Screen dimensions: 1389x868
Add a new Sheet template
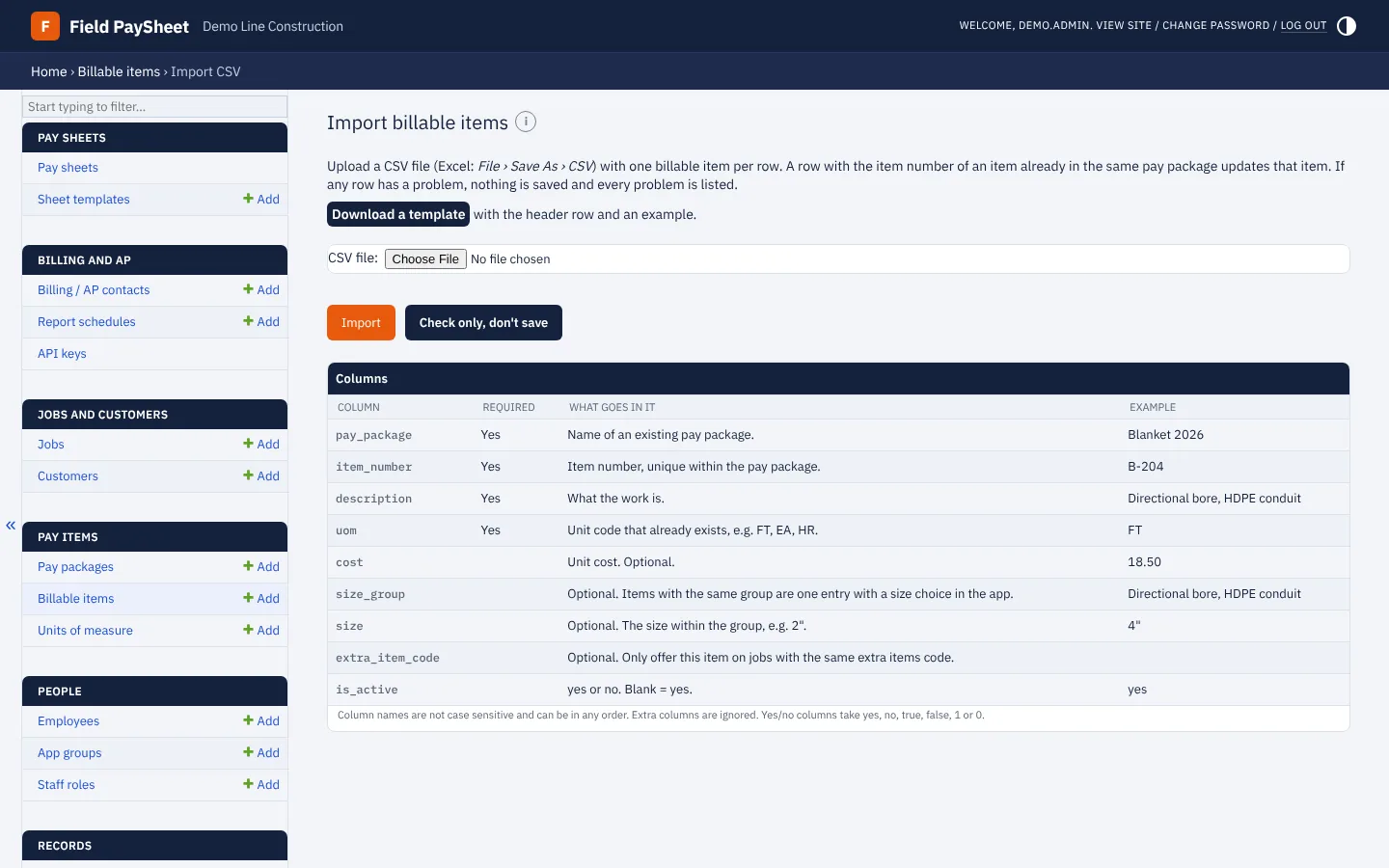[x=261, y=200]
